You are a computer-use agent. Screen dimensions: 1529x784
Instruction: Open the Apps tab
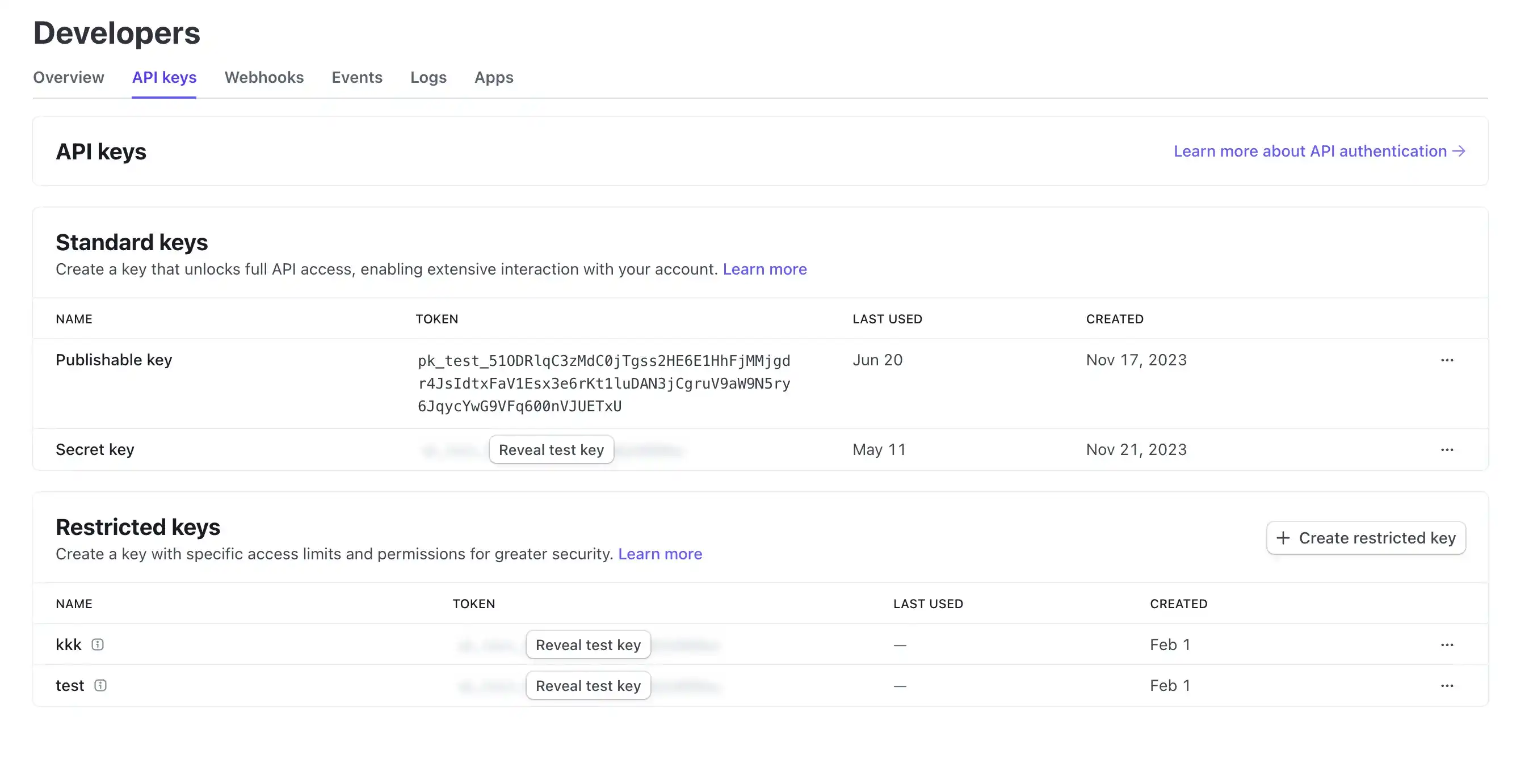[x=493, y=78]
